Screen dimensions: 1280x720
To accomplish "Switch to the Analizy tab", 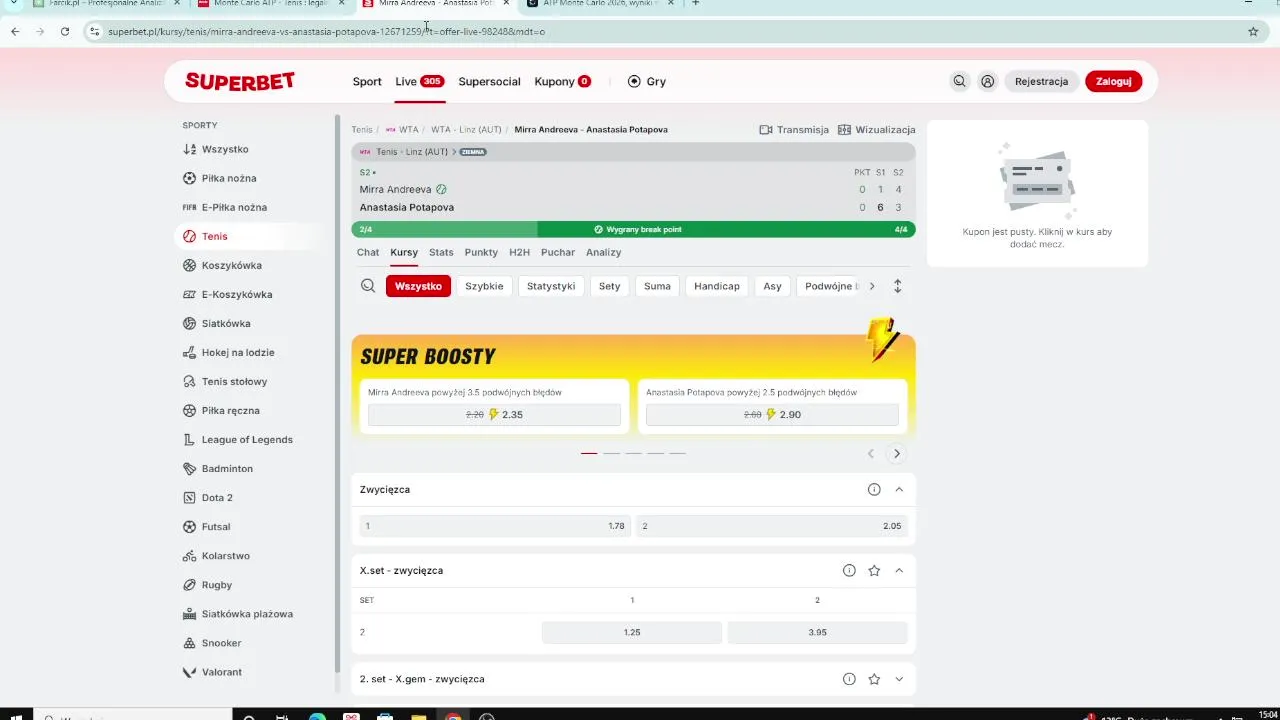I will coord(604,252).
